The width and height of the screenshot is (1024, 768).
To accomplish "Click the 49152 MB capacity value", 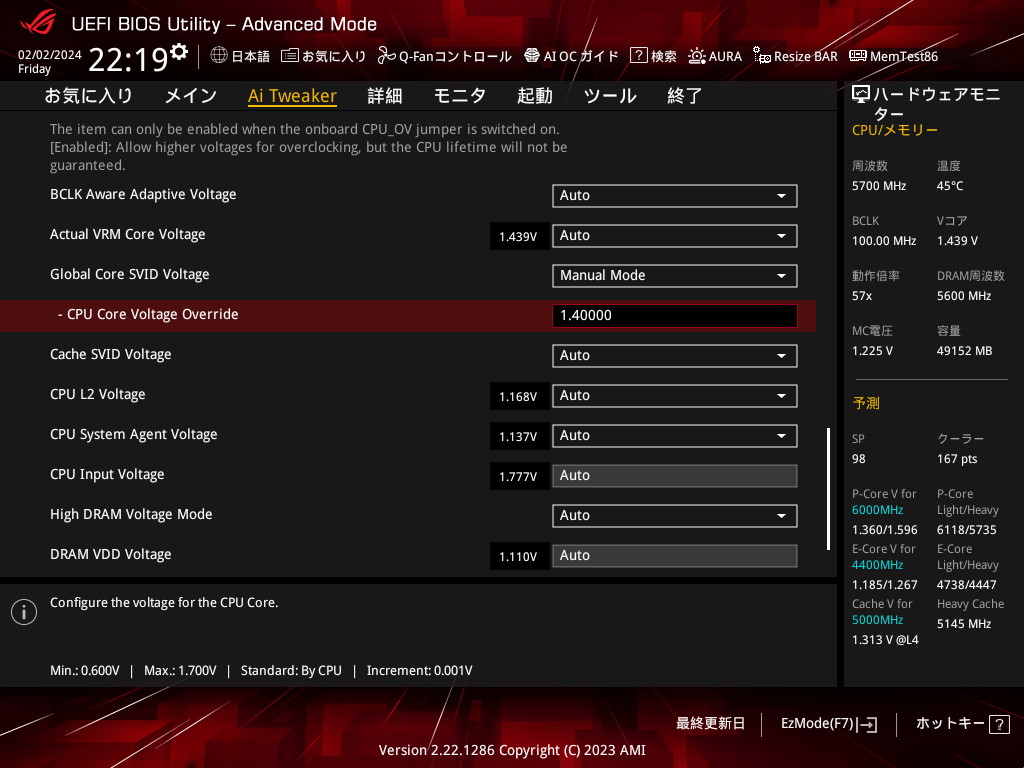I will [x=964, y=351].
